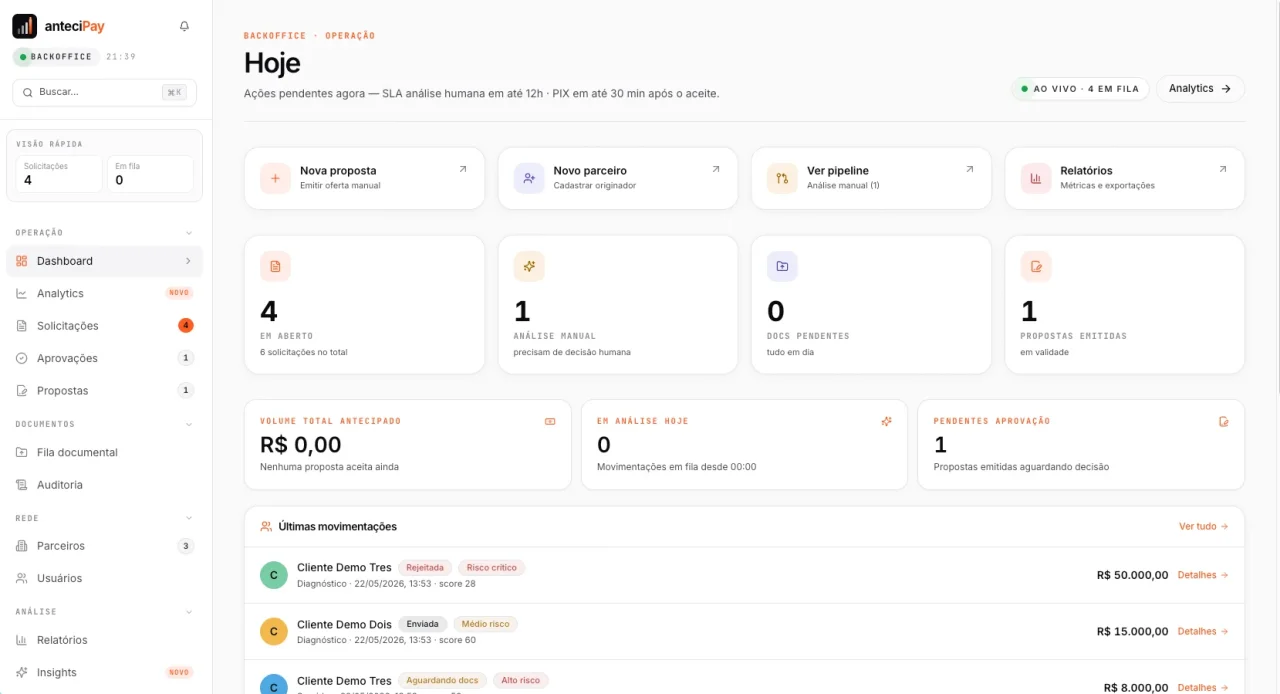Screen dimensions: 1280x694
Task: Click Usuários people icon in sidebar
Action: (22, 578)
